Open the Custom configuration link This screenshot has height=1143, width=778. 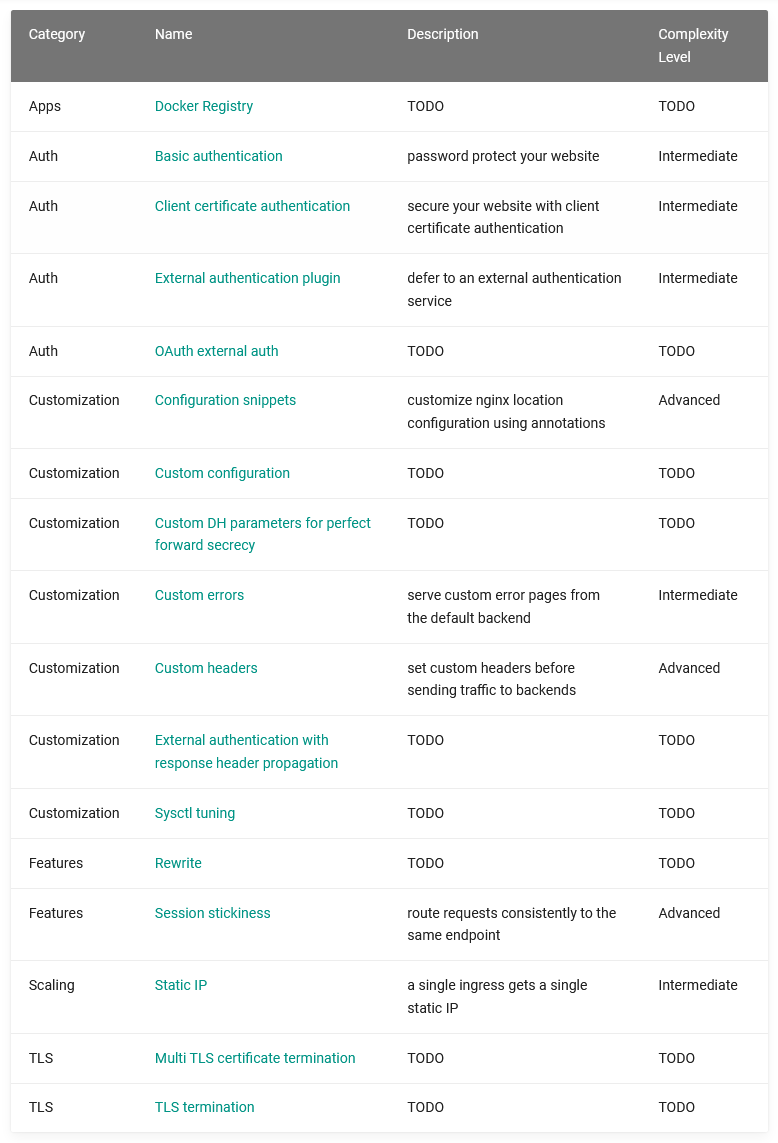pyautogui.click(x=222, y=473)
